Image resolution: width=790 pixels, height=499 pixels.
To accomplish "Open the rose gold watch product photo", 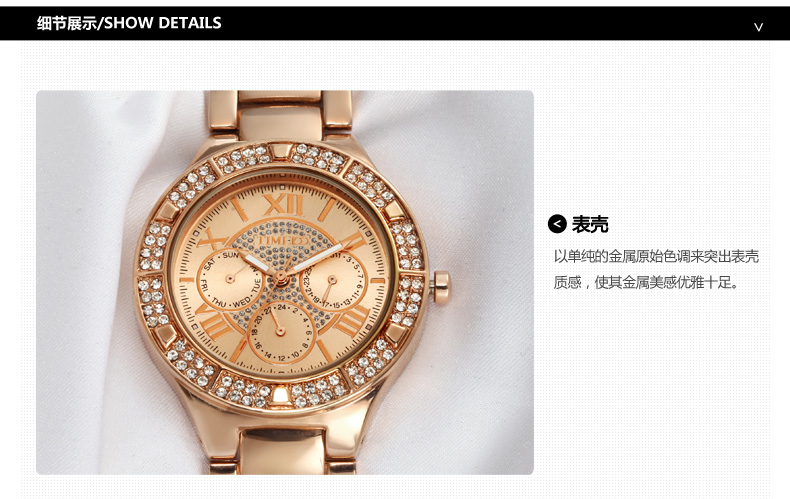I will point(285,282).
